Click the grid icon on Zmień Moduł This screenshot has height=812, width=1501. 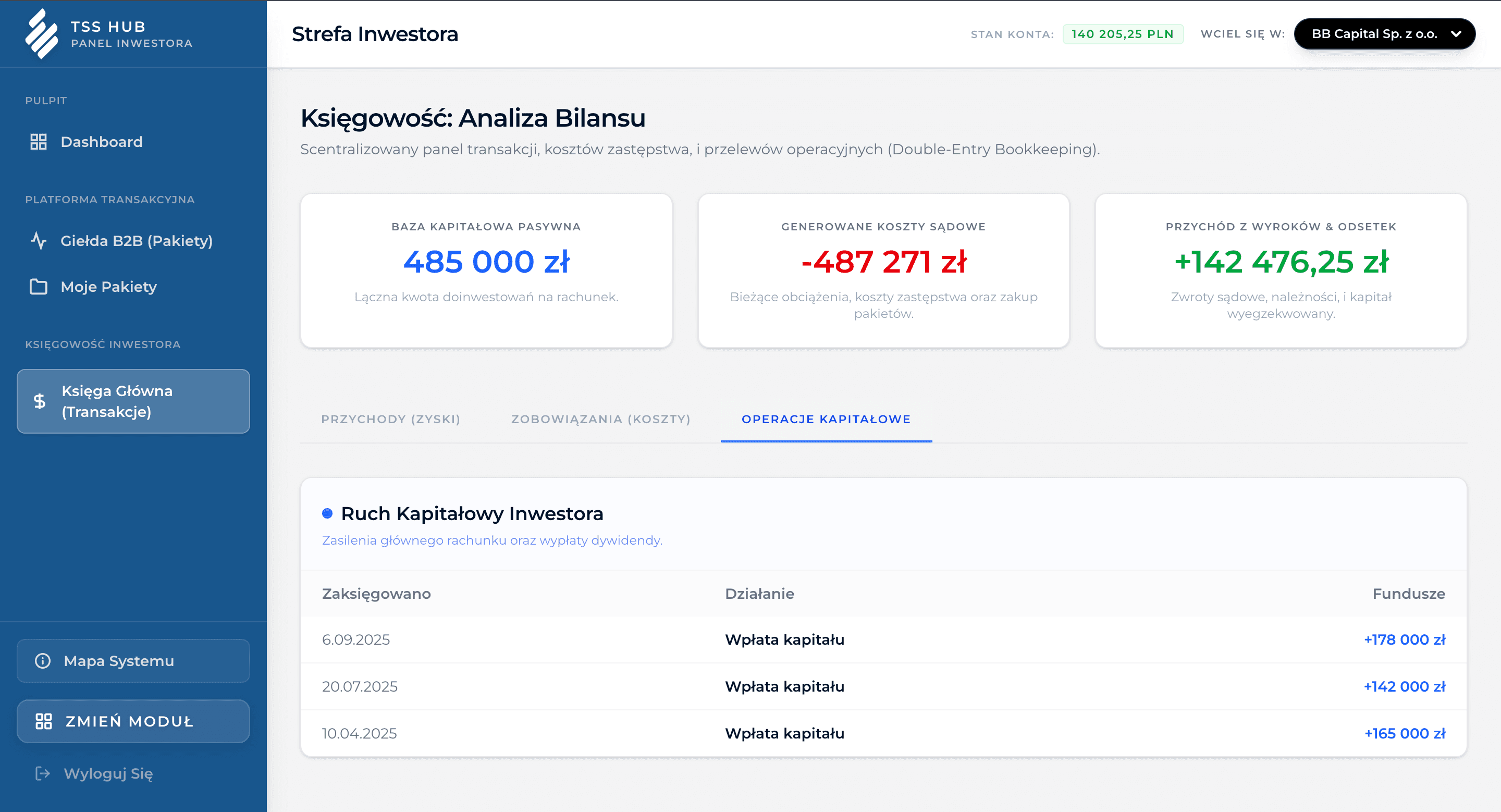(43, 721)
